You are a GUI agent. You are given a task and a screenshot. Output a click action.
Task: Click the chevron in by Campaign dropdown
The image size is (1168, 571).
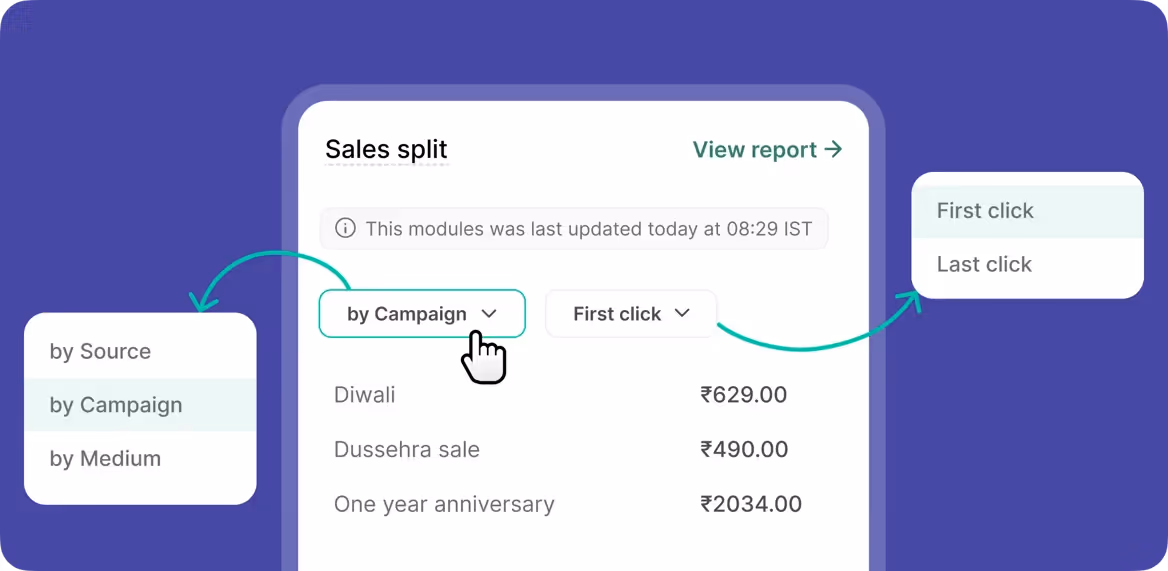pyautogui.click(x=489, y=314)
